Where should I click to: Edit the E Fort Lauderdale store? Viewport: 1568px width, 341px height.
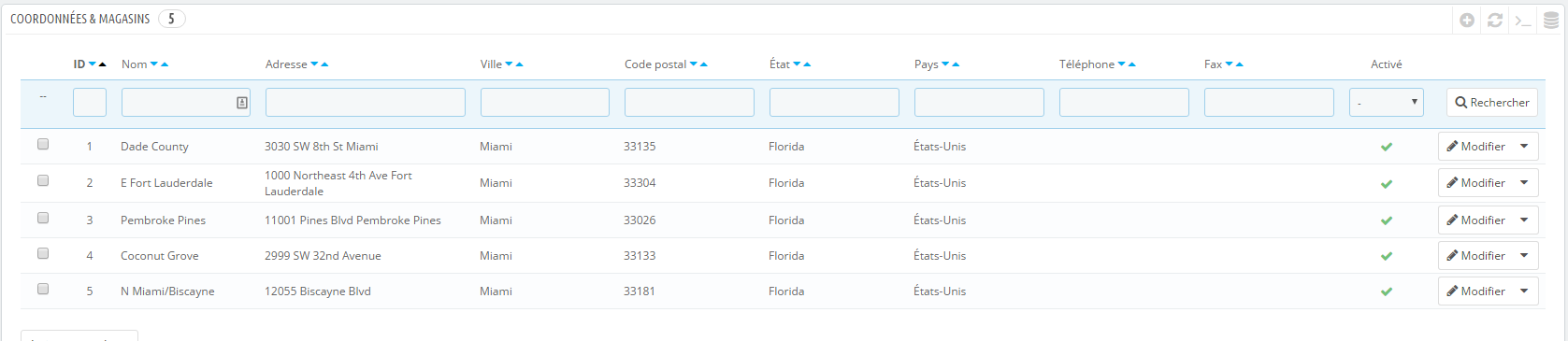(x=1475, y=182)
